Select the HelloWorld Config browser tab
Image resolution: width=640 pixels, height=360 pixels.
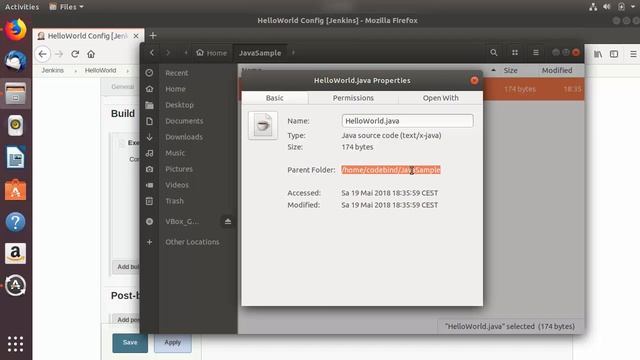pos(87,36)
